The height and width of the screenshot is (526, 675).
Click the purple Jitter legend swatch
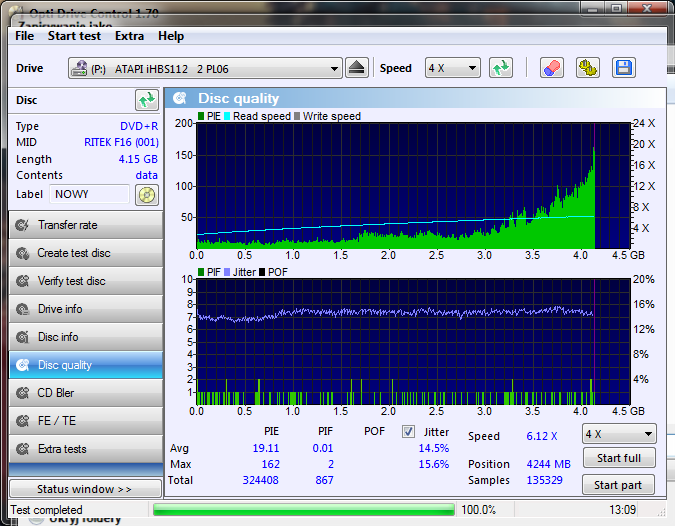tap(227, 272)
